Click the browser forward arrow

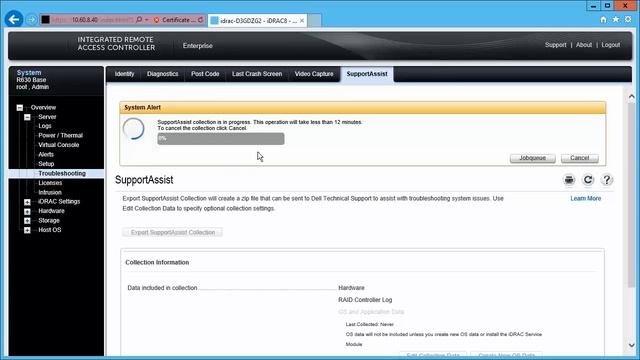31,20
